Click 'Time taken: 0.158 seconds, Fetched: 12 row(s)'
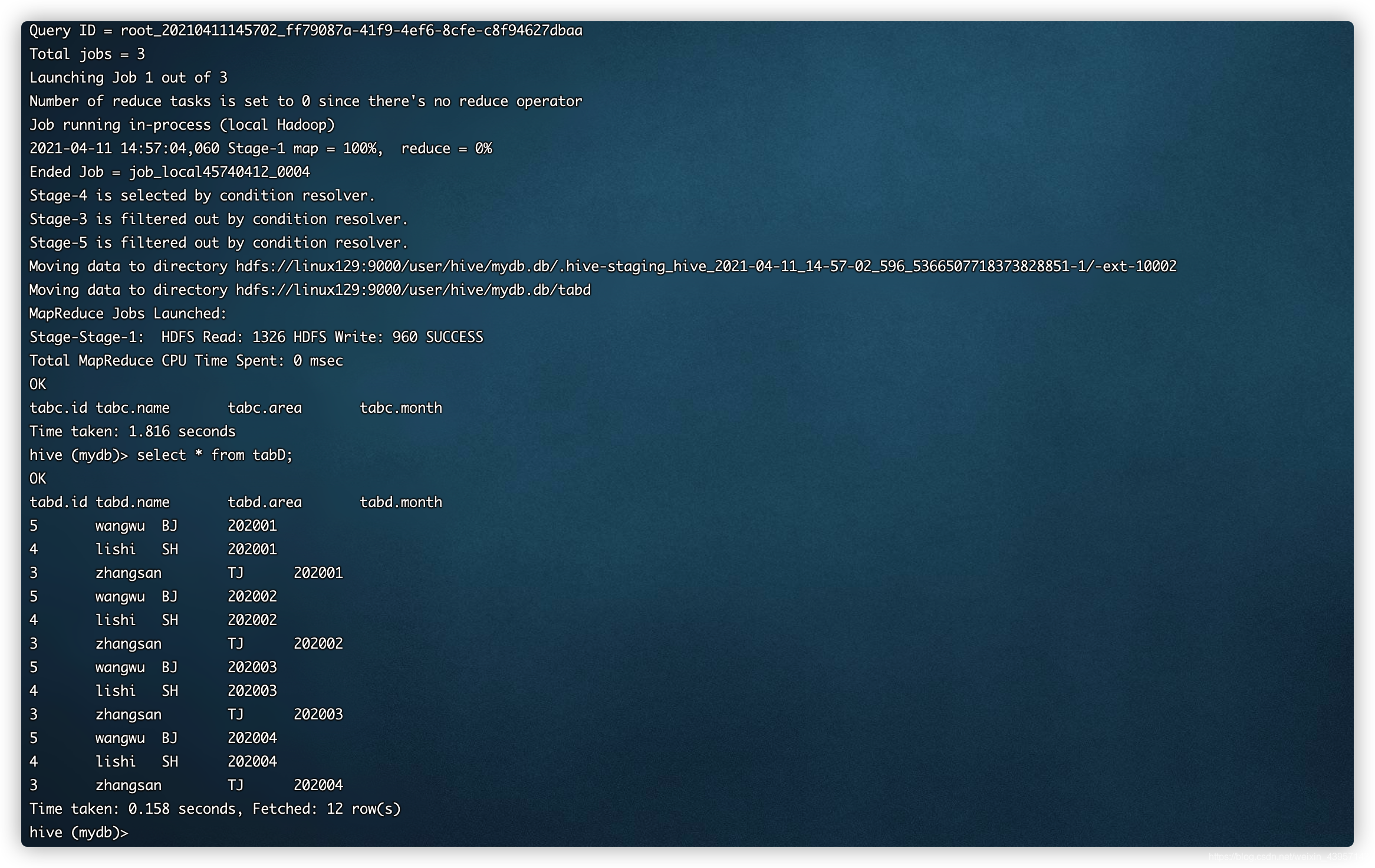 [x=215, y=809]
